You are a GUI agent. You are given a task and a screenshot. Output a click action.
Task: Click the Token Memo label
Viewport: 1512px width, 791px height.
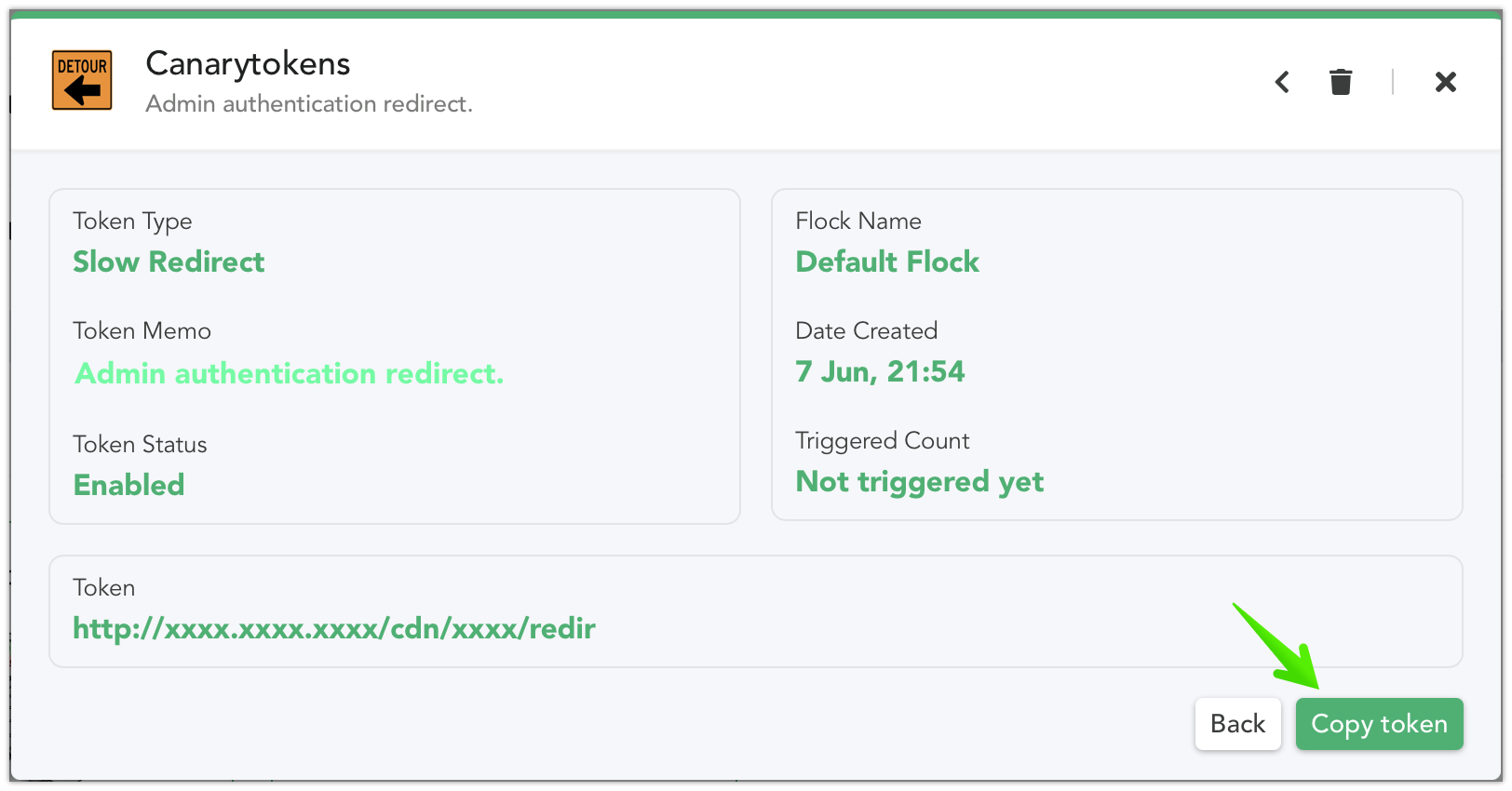point(142,330)
